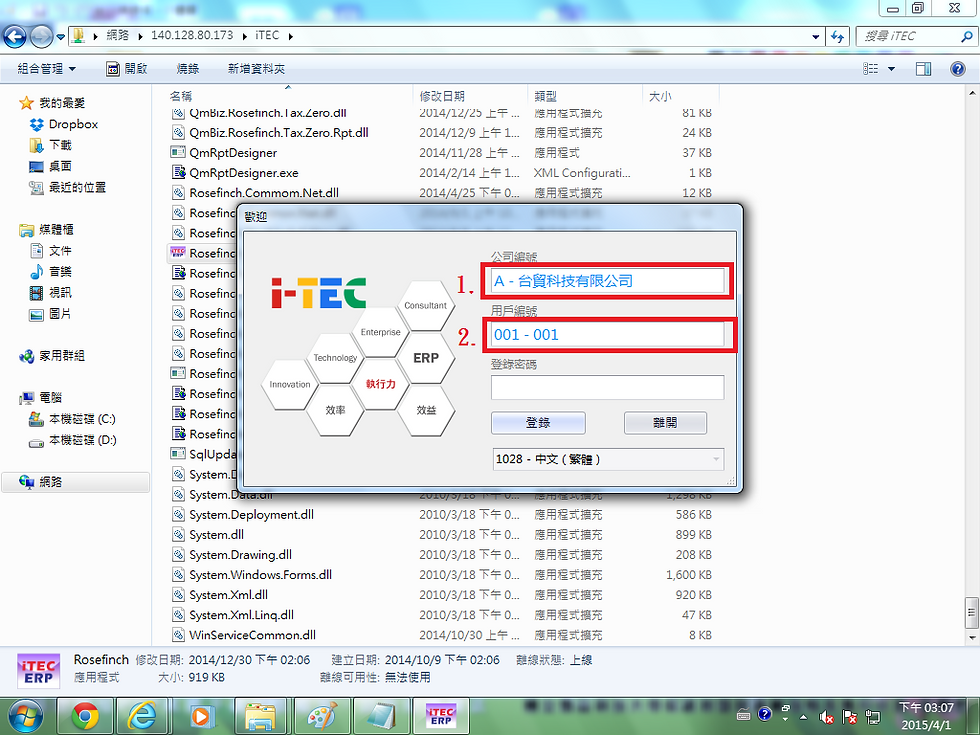The height and width of the screenshot is (735, 980).
Task: Select 下載 folder in favorites
Action: tap(60, 145)
